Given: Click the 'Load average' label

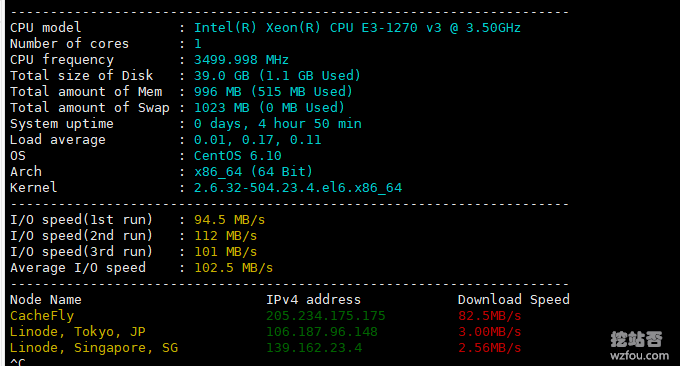Looking at the screenshot, I should (58, 140).
